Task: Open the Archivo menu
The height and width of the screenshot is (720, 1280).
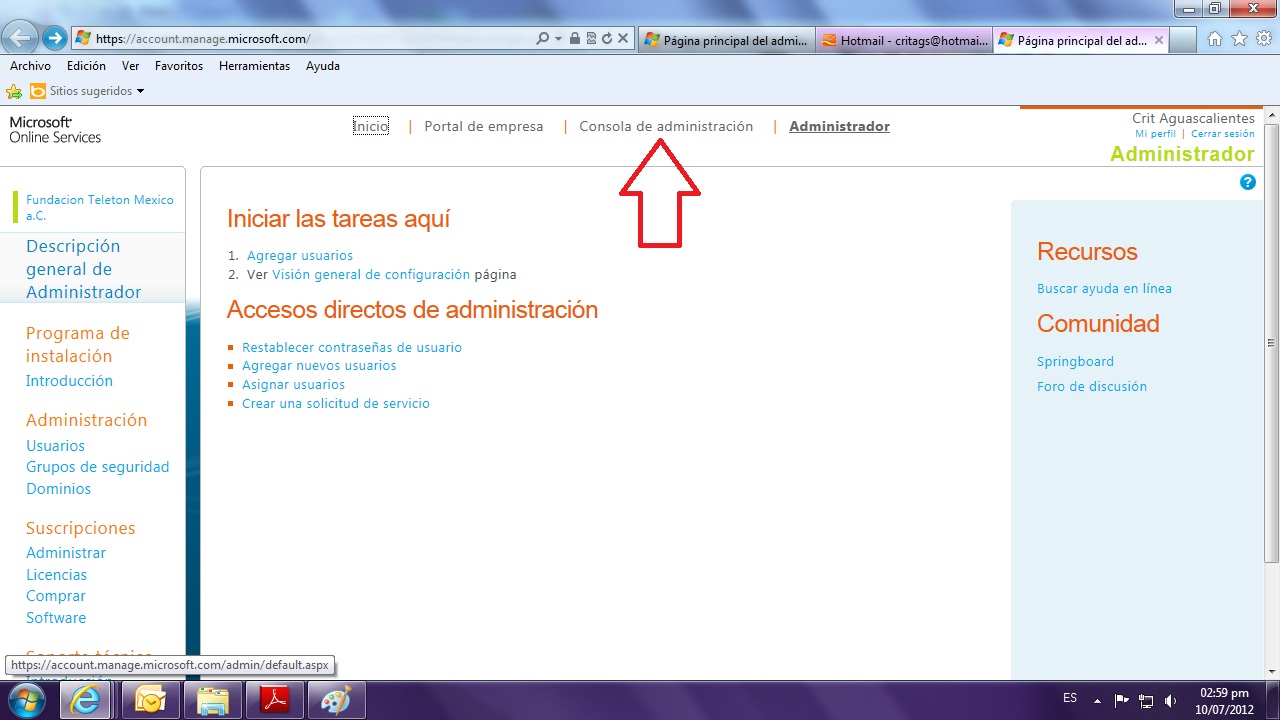Action: (x=30, y=66)
